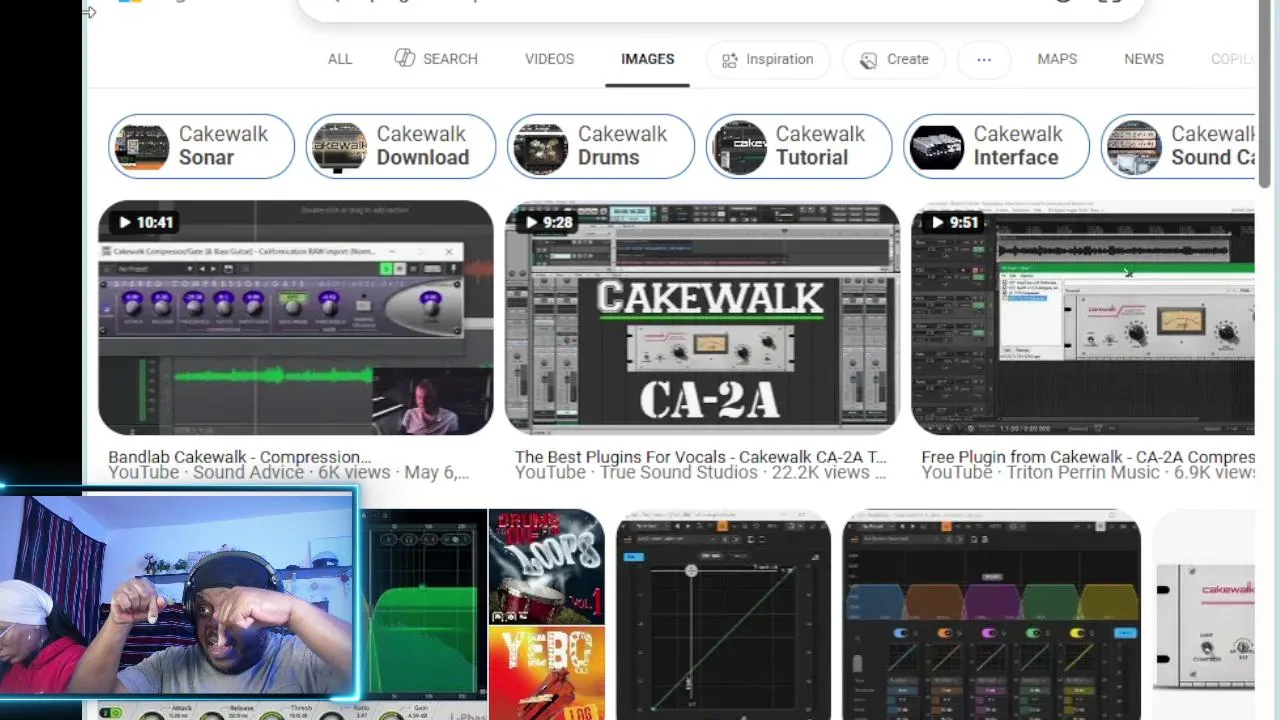Click the Cakewalk Drums chip thumbnail icon

coord(540,147)
